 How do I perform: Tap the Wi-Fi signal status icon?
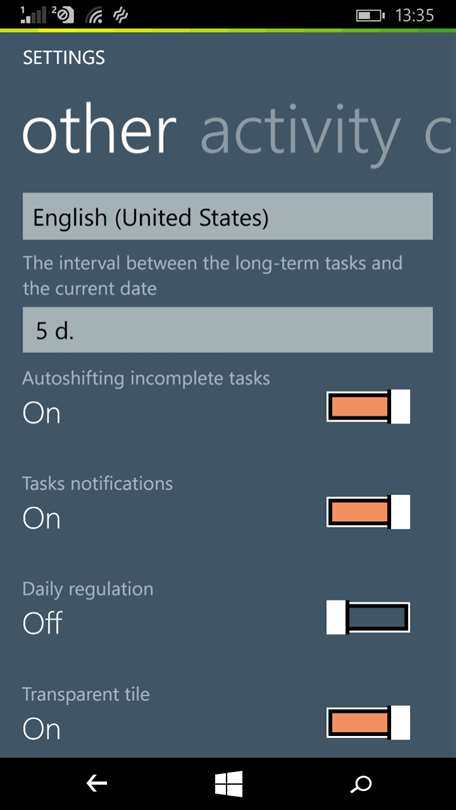(93, 16)
